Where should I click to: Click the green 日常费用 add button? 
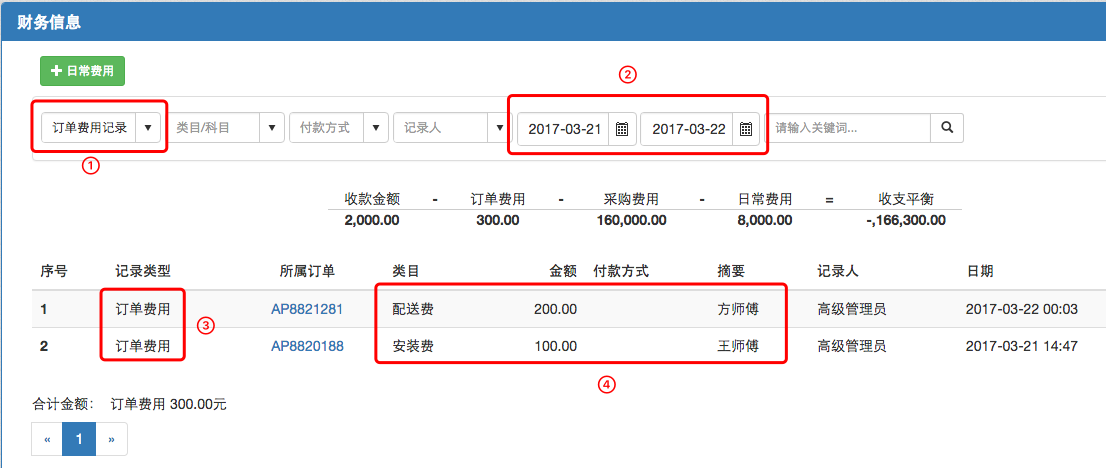82,71
